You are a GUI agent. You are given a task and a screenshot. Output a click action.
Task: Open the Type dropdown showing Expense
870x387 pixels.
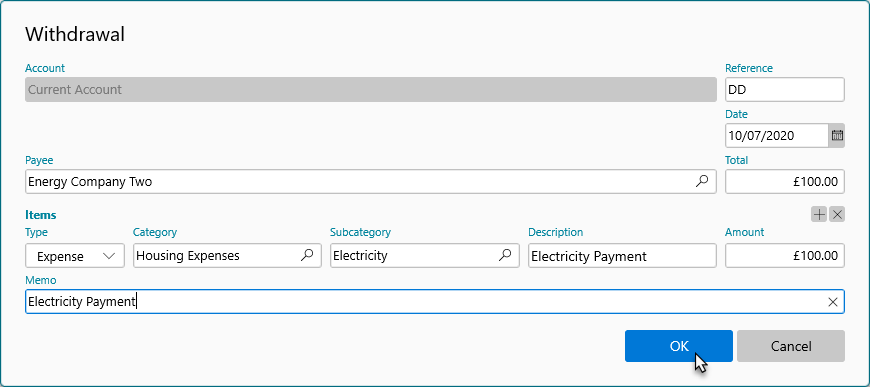75,255
